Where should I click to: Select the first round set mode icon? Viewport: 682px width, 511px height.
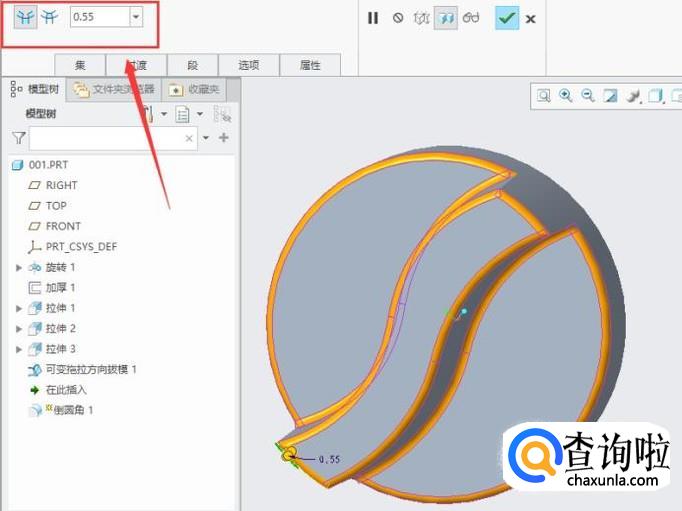[x=25, y=17]
